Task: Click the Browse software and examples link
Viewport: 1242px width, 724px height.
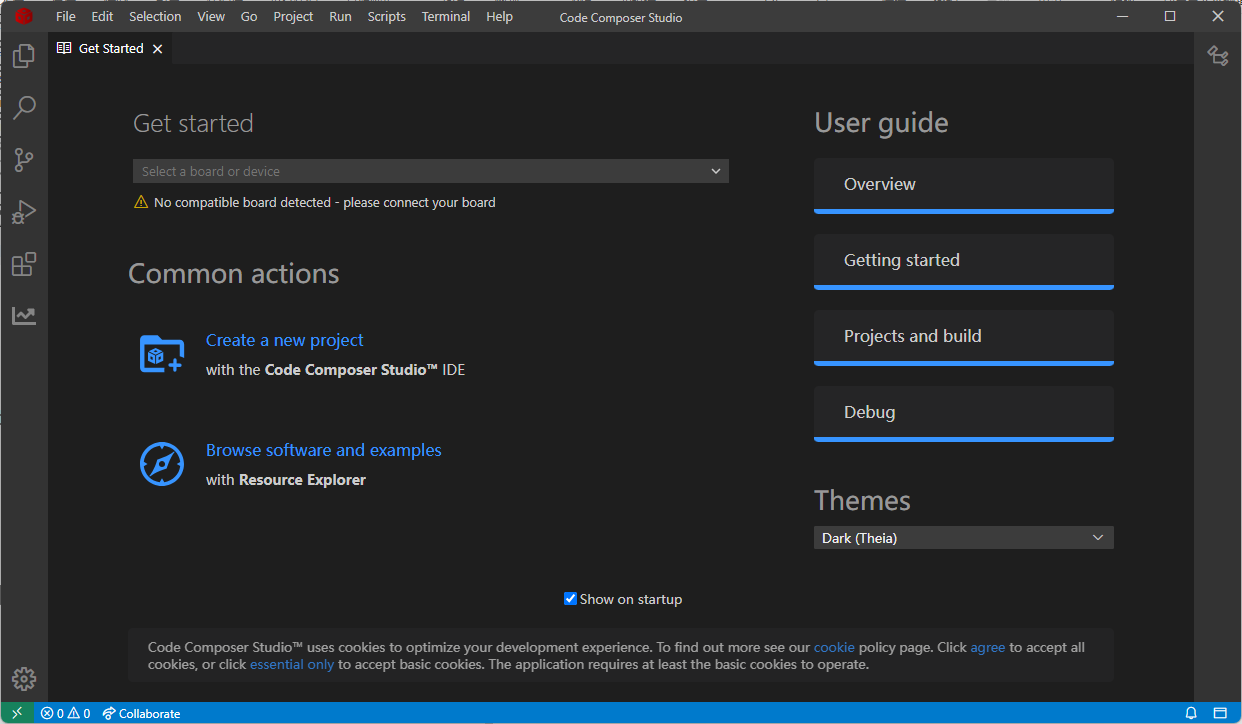Action: [x=324, y=450]
